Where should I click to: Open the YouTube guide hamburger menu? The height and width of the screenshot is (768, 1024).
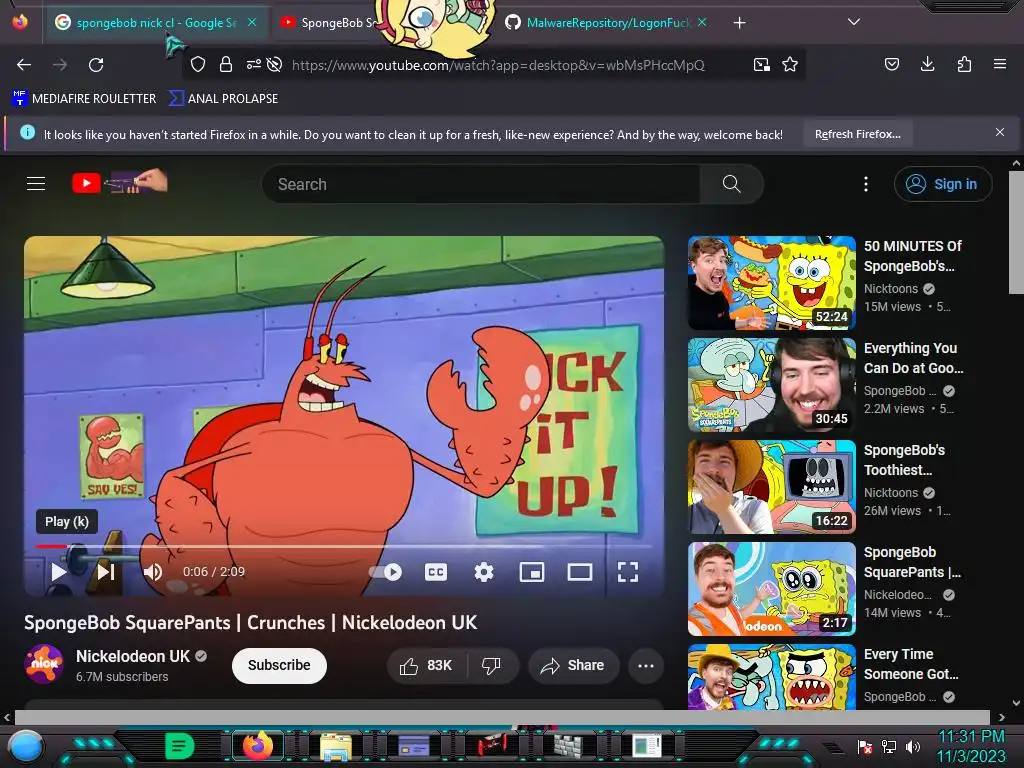[36, 184]
